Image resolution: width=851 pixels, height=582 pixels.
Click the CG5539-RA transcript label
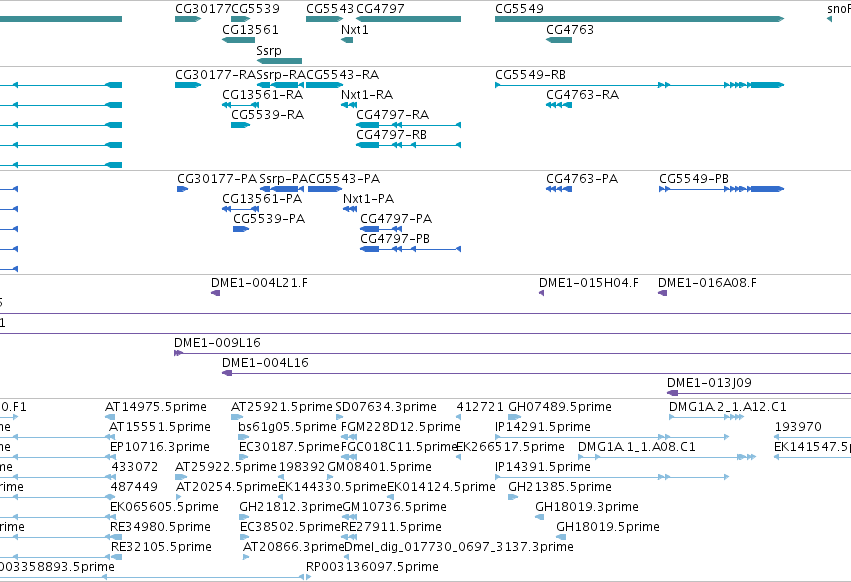(268, 115)
